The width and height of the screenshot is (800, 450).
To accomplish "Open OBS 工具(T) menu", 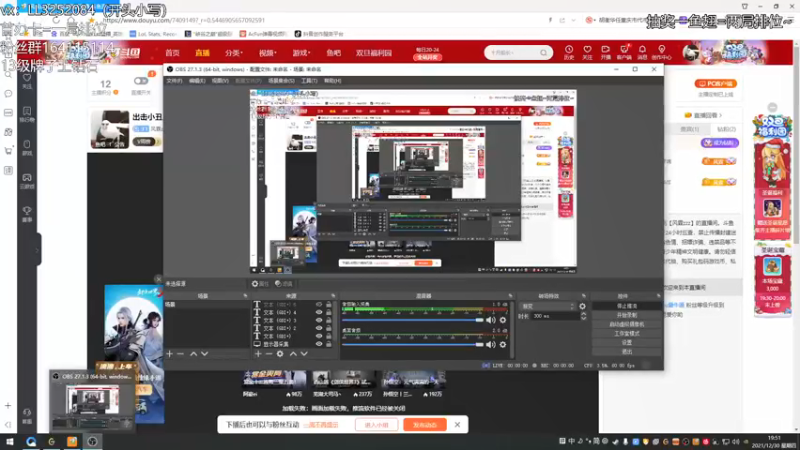I will (309, 81).
